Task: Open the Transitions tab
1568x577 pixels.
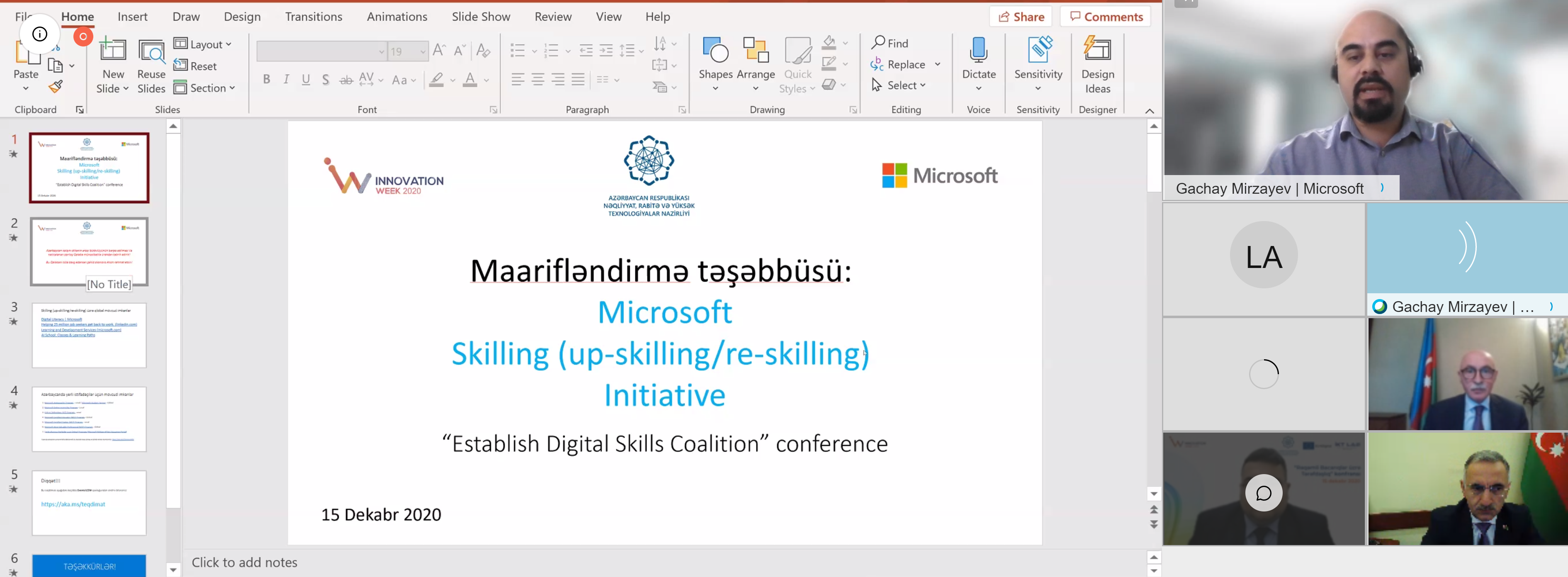Action: 314,17
